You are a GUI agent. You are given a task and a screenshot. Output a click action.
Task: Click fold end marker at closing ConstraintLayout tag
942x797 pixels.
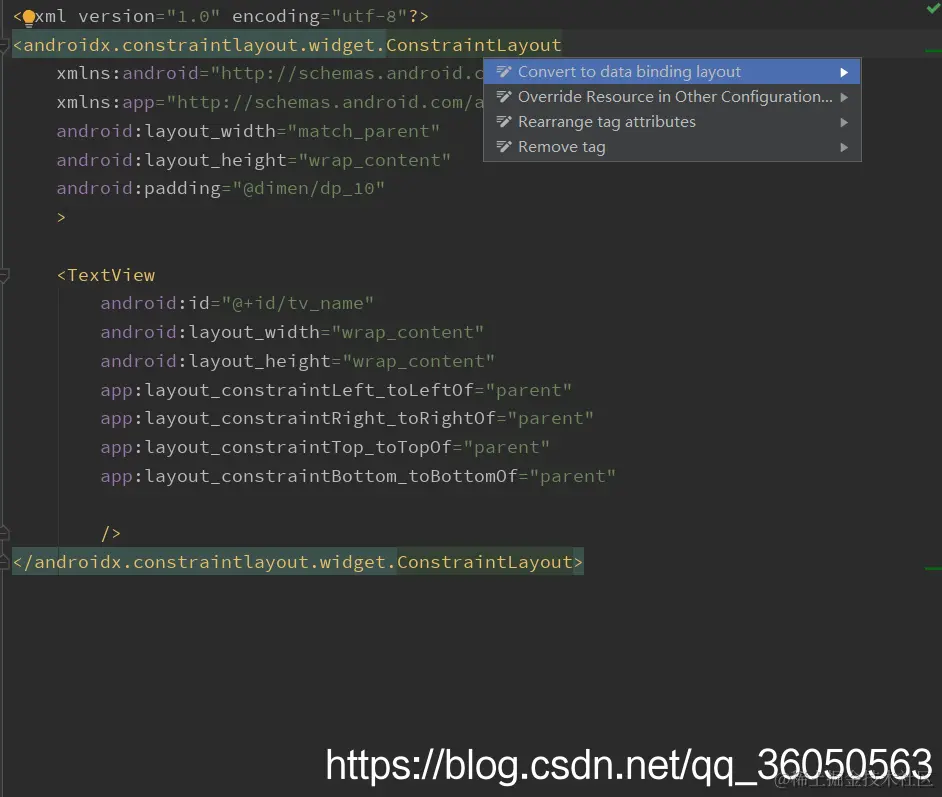pos(4,562)
